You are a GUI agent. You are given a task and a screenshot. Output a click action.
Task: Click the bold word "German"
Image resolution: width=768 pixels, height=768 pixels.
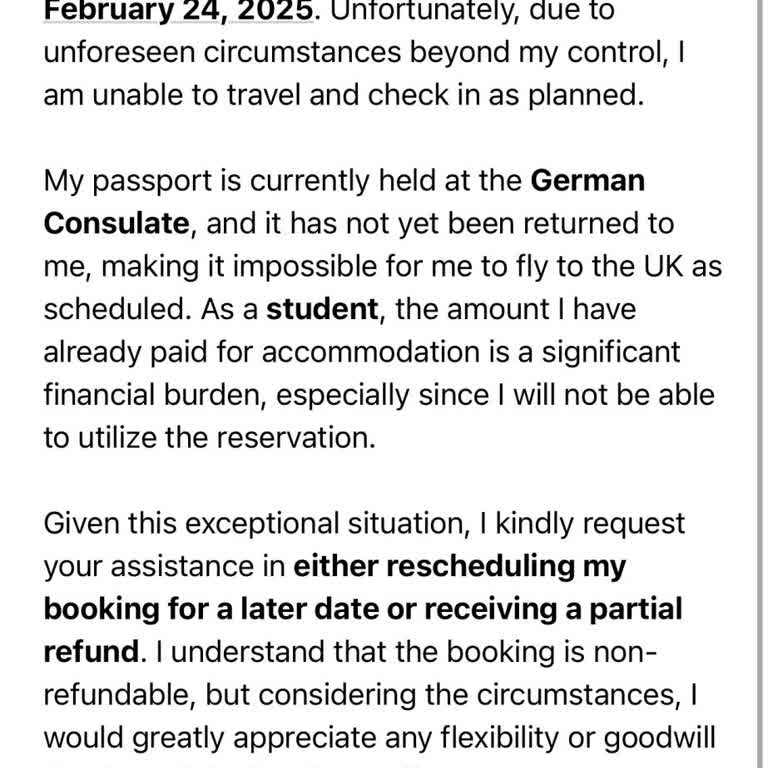(587, 181)
